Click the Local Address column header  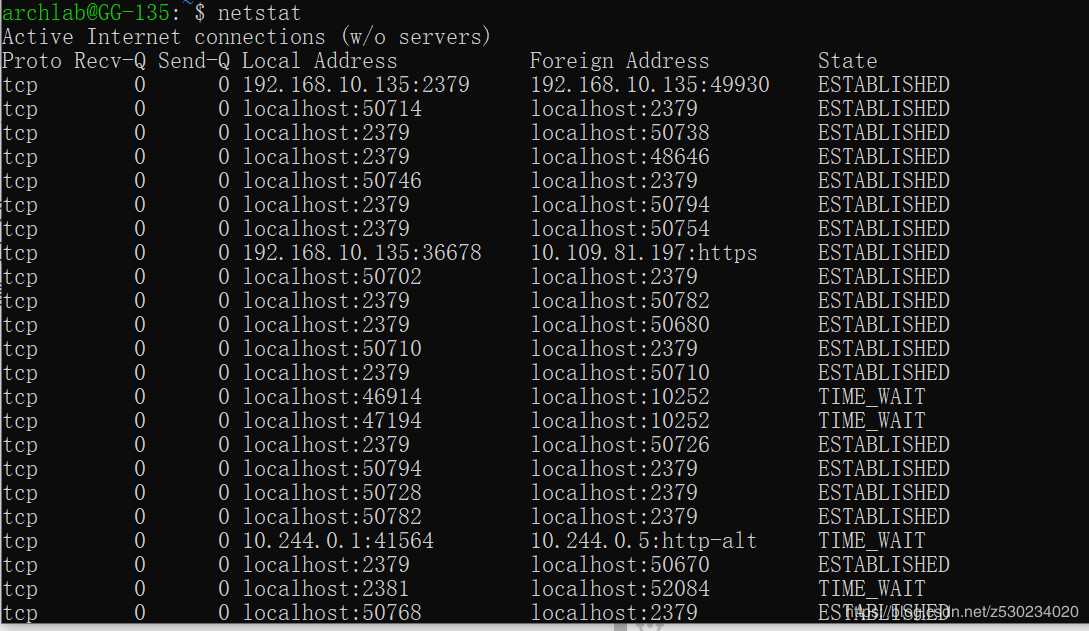[319, 61]
